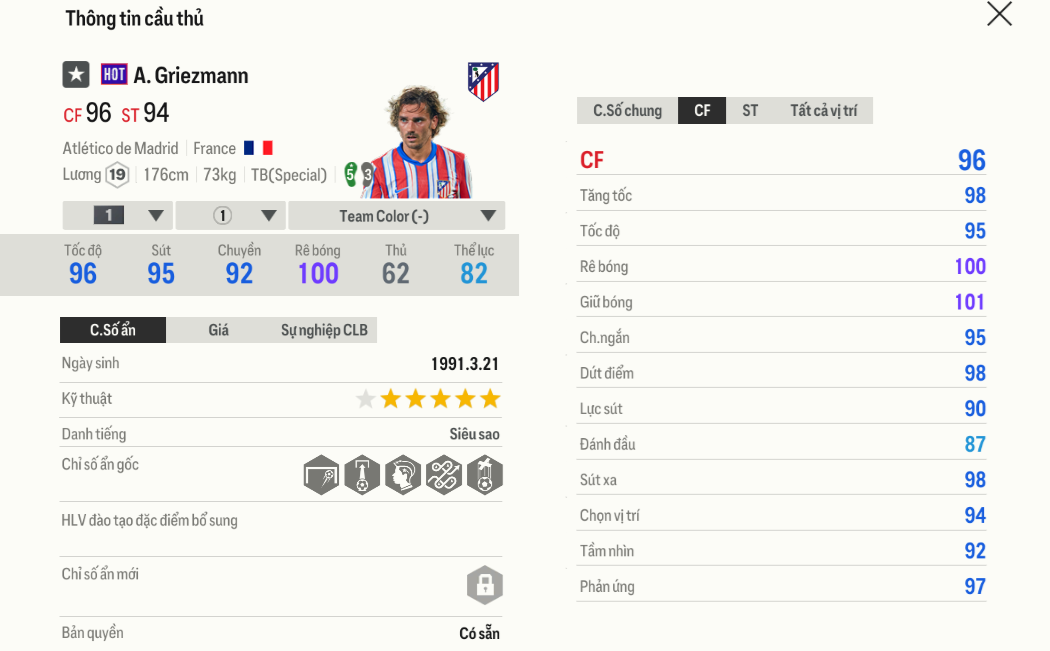The image size is (1050, 651).
Task: Click the purple HOT season badge
Action: pos(114,75)
